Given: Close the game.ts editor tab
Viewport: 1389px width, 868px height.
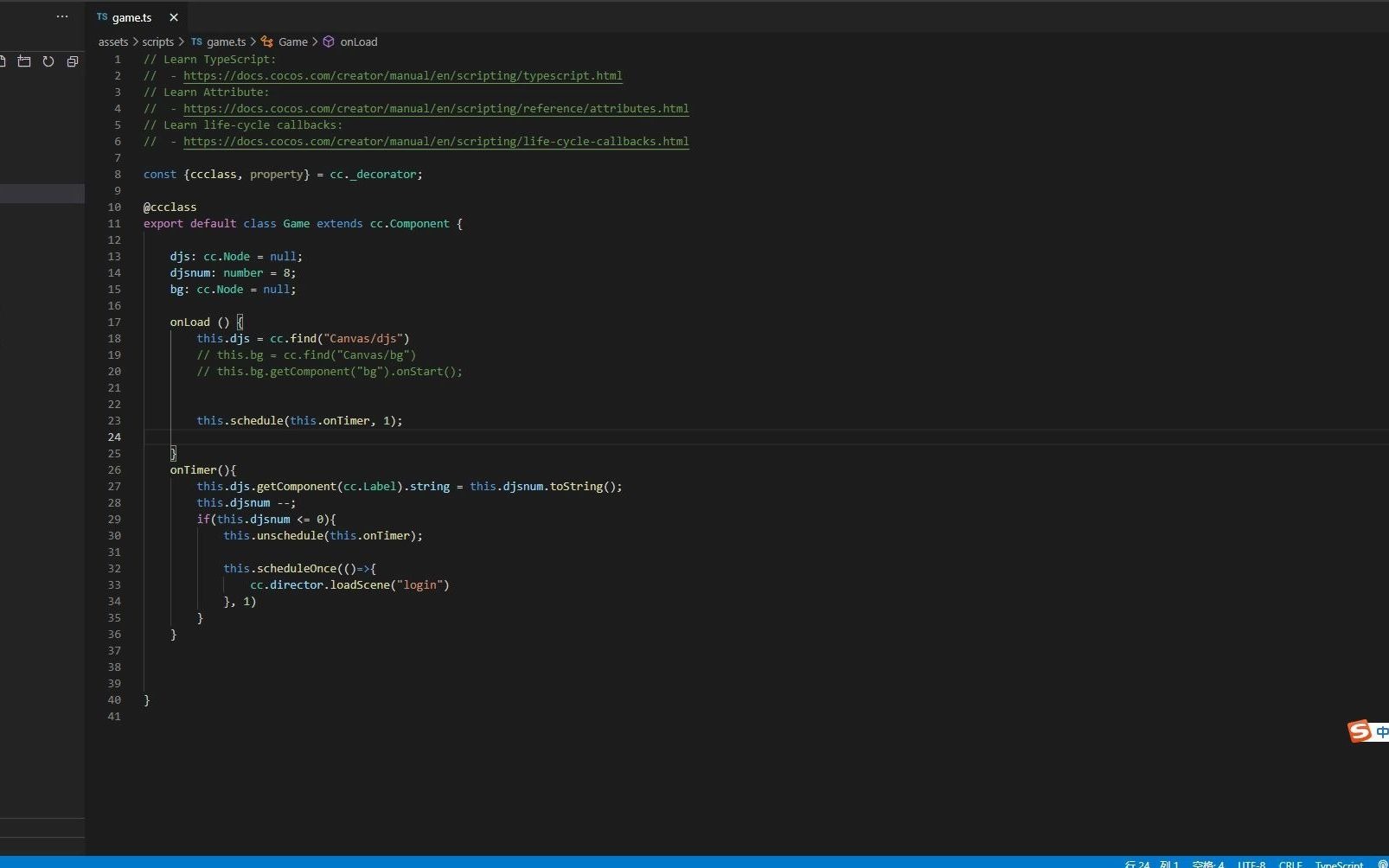Looking at the screenshot, I should pyautogui.click(x=174, y=17).
